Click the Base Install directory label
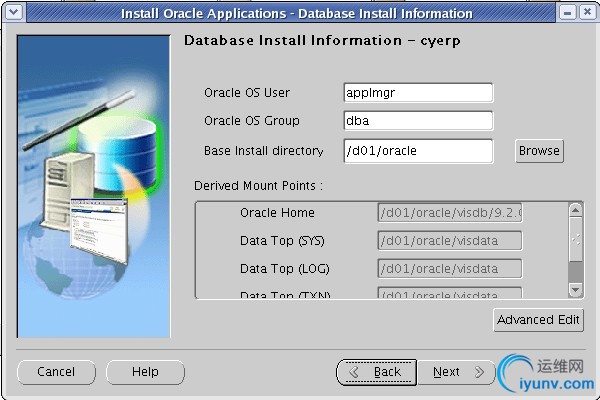600x400 pixels. pos(264,151)
